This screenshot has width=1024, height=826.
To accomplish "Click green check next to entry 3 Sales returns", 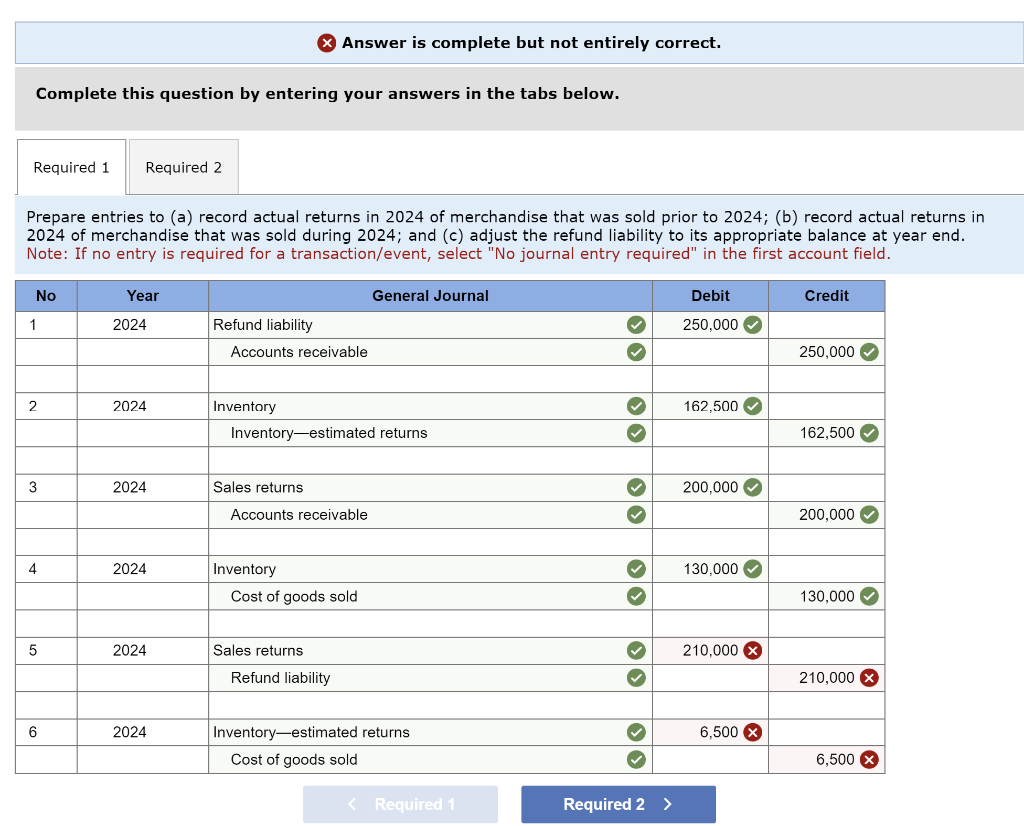I will pyautogui.click(x=636, y=487).
